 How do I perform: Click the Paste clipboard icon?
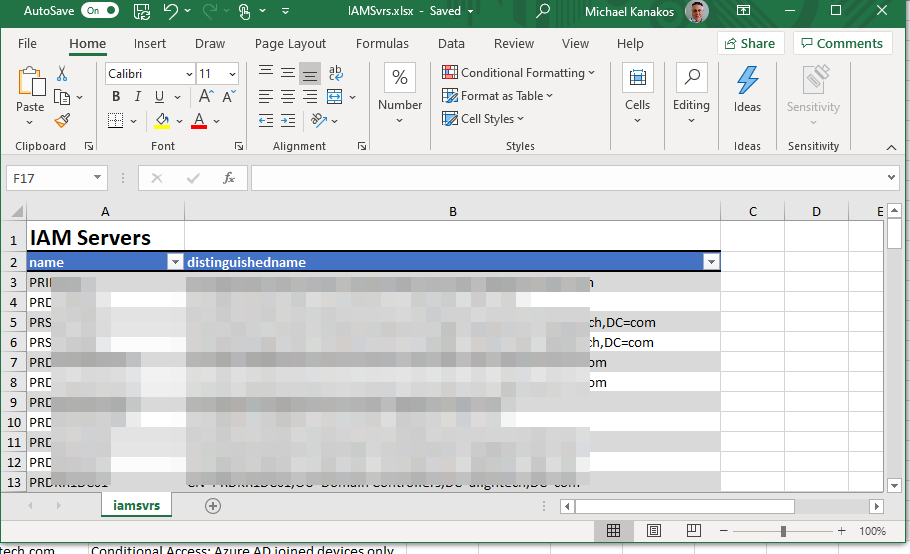click(31, 81)
